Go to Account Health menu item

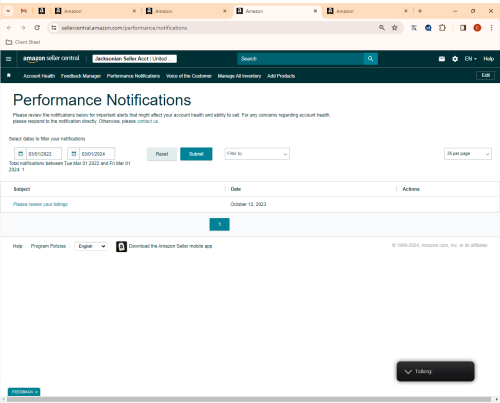point(39,76)
